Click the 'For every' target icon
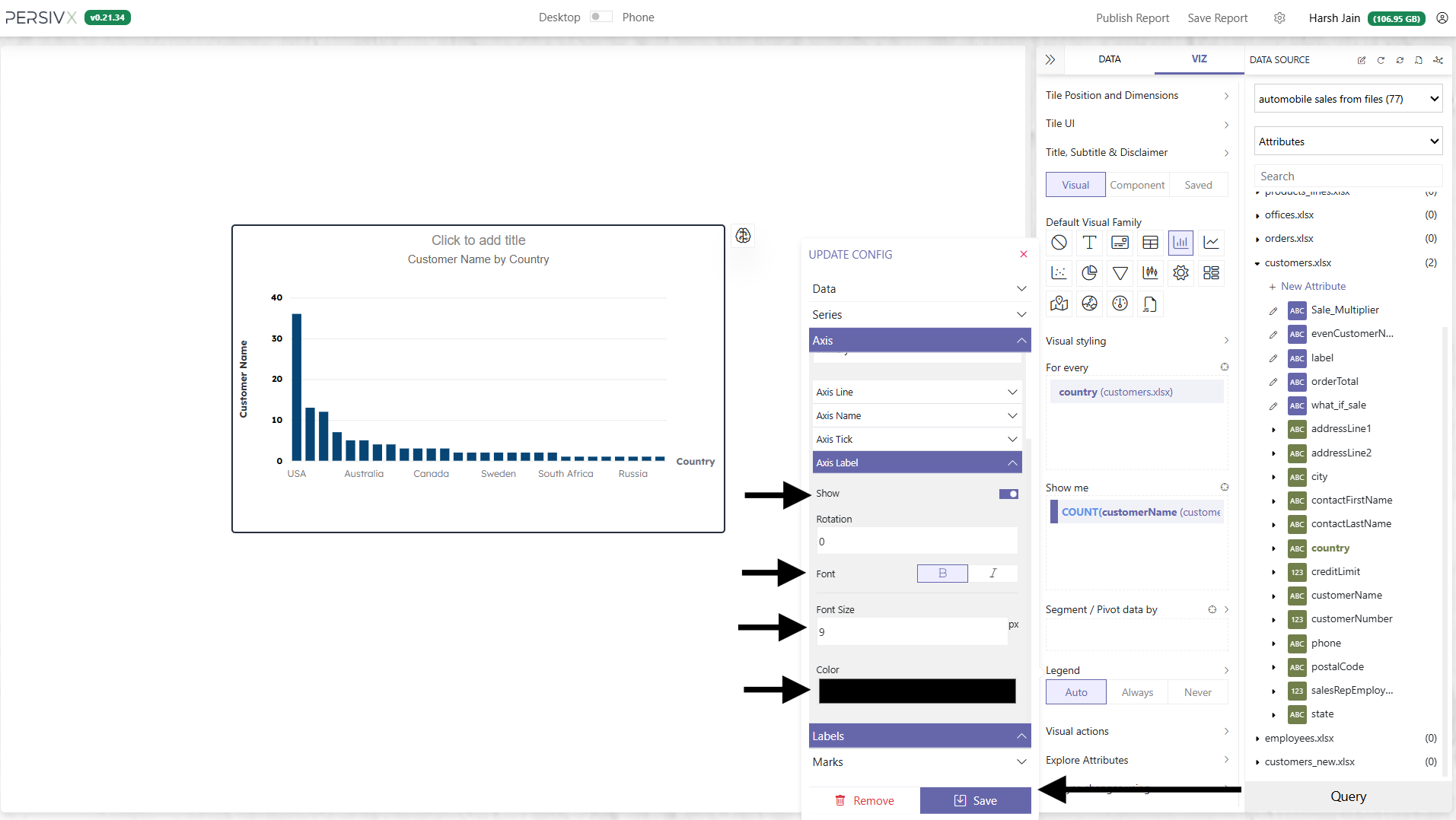Viewport: 1456px width, 820px height. coord(1225,367)
